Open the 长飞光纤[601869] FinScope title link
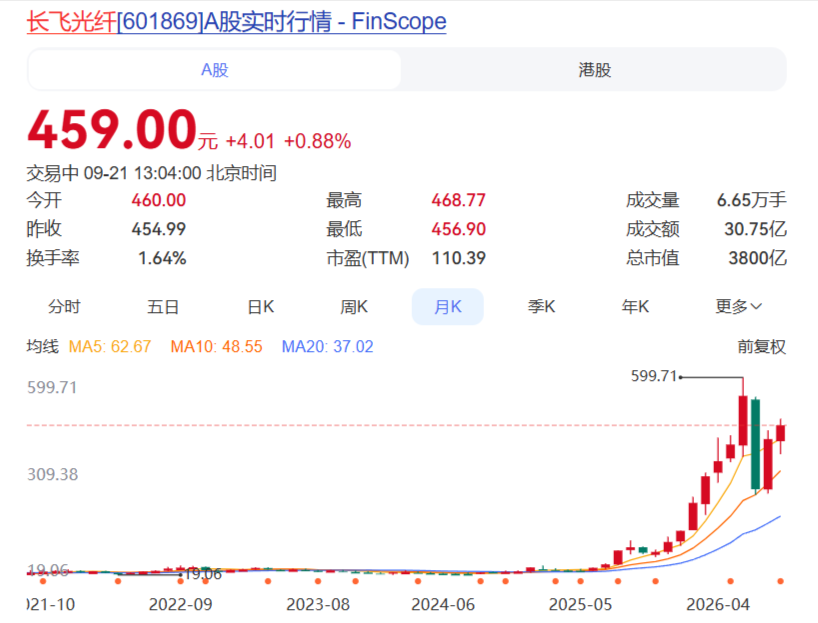The width and height of the screenshot is (818, 623). click(x=236, y=22)
